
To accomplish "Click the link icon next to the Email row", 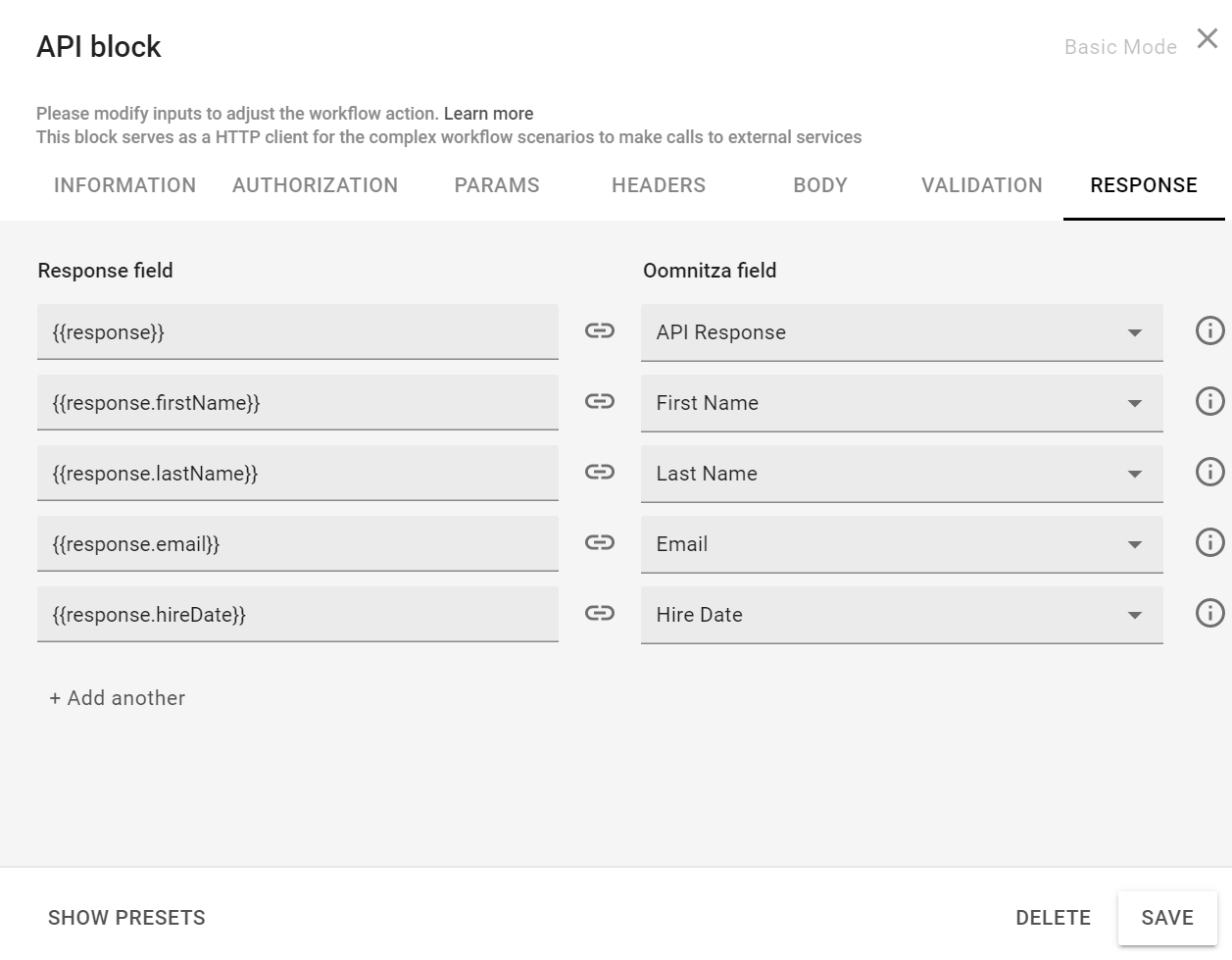I will click(x=599, y=543).
